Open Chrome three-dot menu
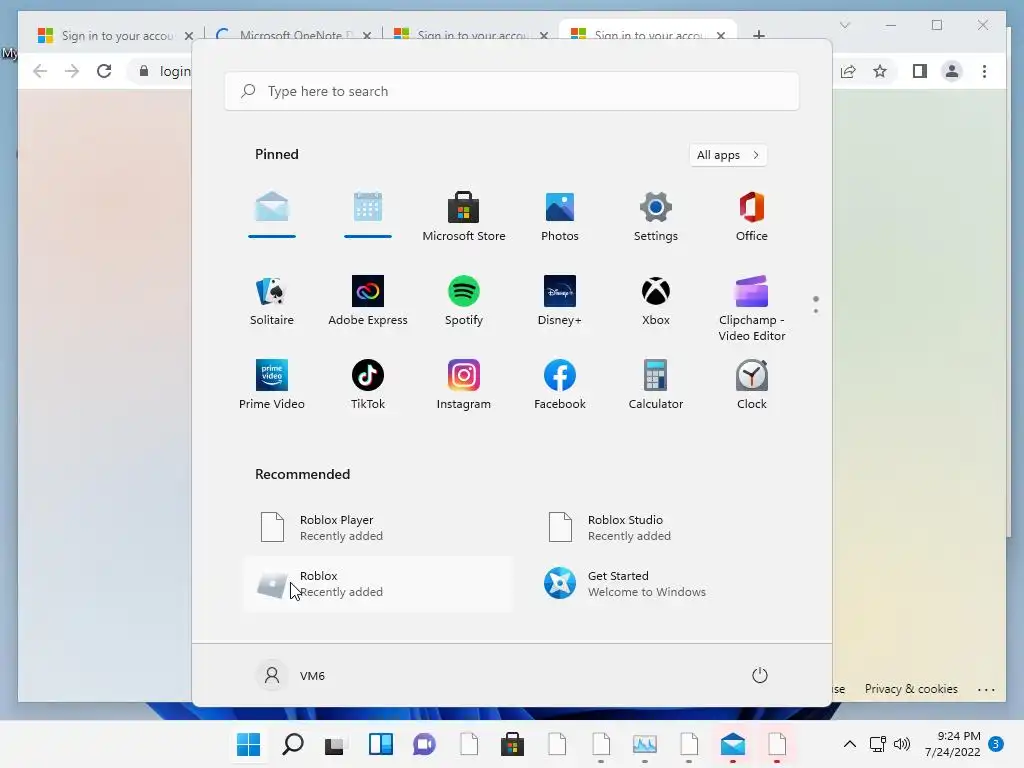1024x768 pixels. [984, 71]
